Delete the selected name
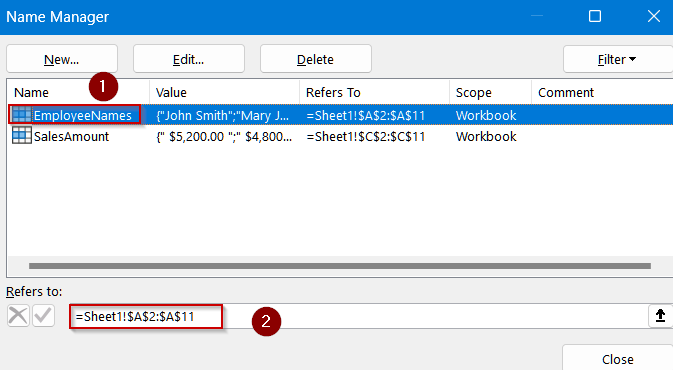 [315, 59]
